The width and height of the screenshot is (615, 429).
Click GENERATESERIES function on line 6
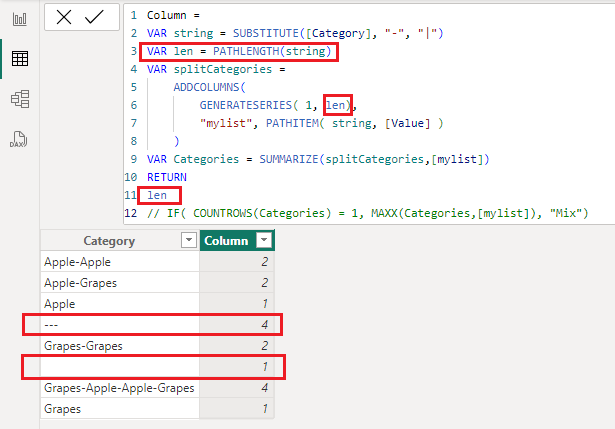click(x=246, y=105)
